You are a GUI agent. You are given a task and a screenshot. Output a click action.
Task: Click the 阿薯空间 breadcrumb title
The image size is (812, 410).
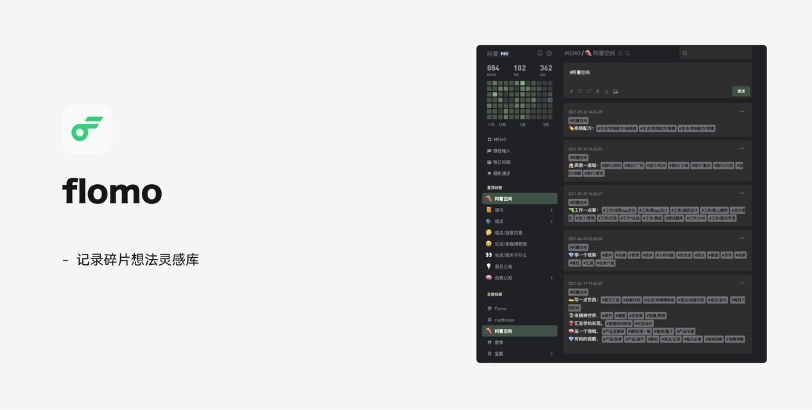pos(604,53)
